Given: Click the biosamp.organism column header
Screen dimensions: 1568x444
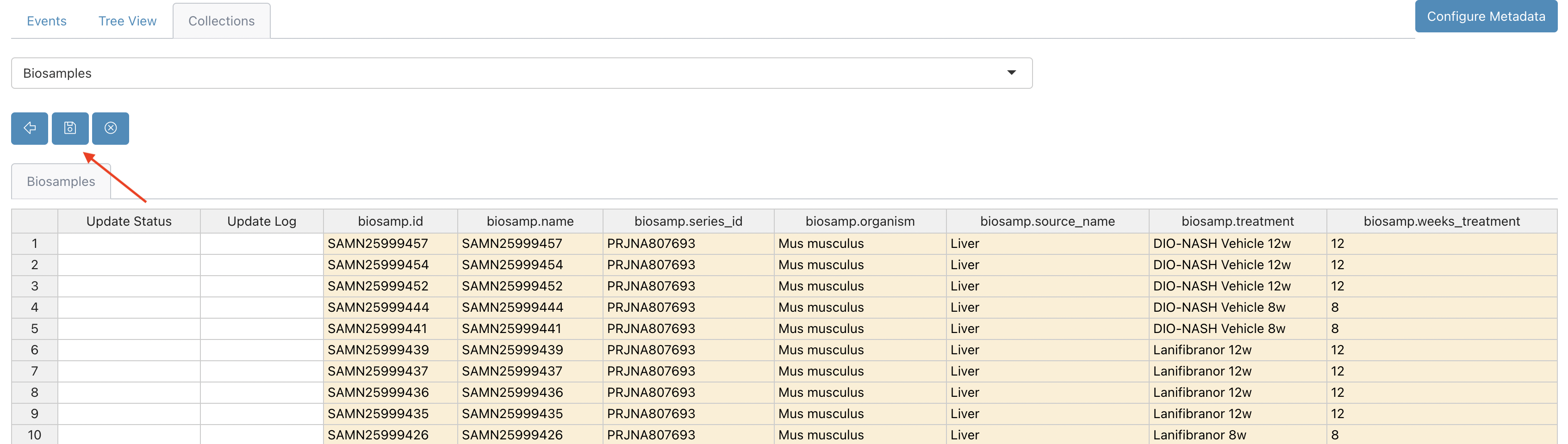Looking at the screenshot, I should pos(859,222).
